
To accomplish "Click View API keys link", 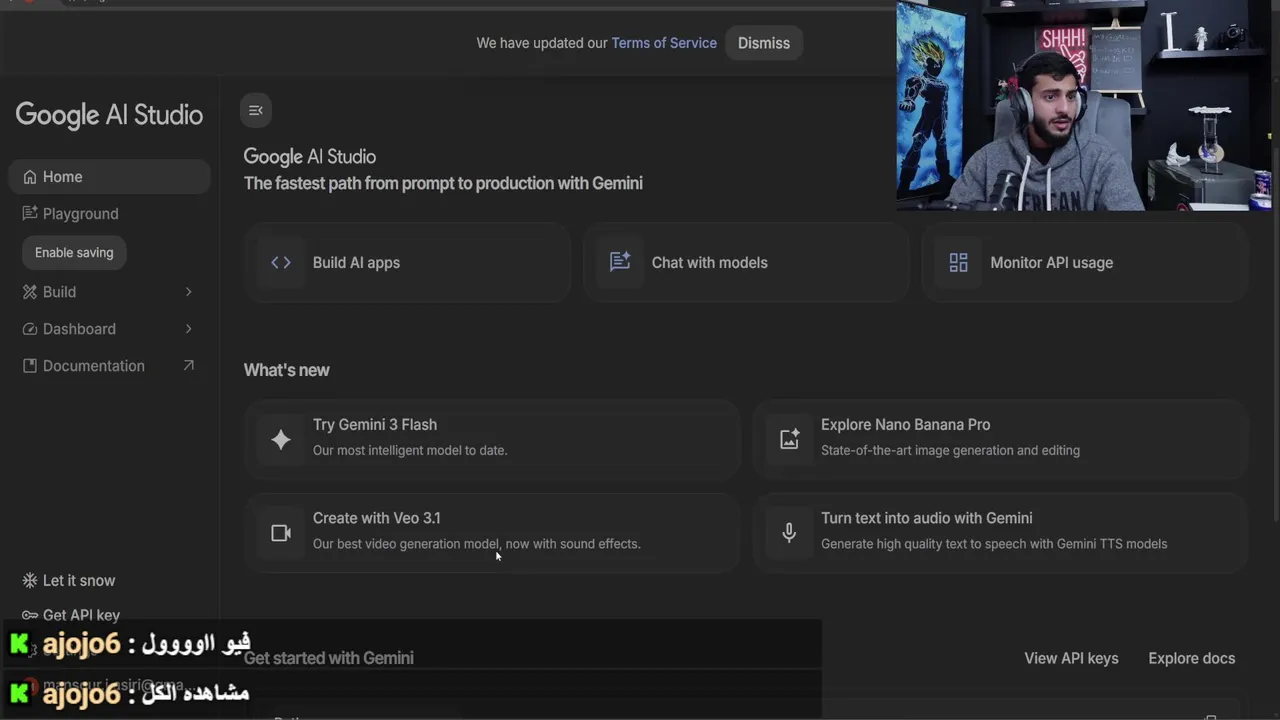I will (1071, 658).
